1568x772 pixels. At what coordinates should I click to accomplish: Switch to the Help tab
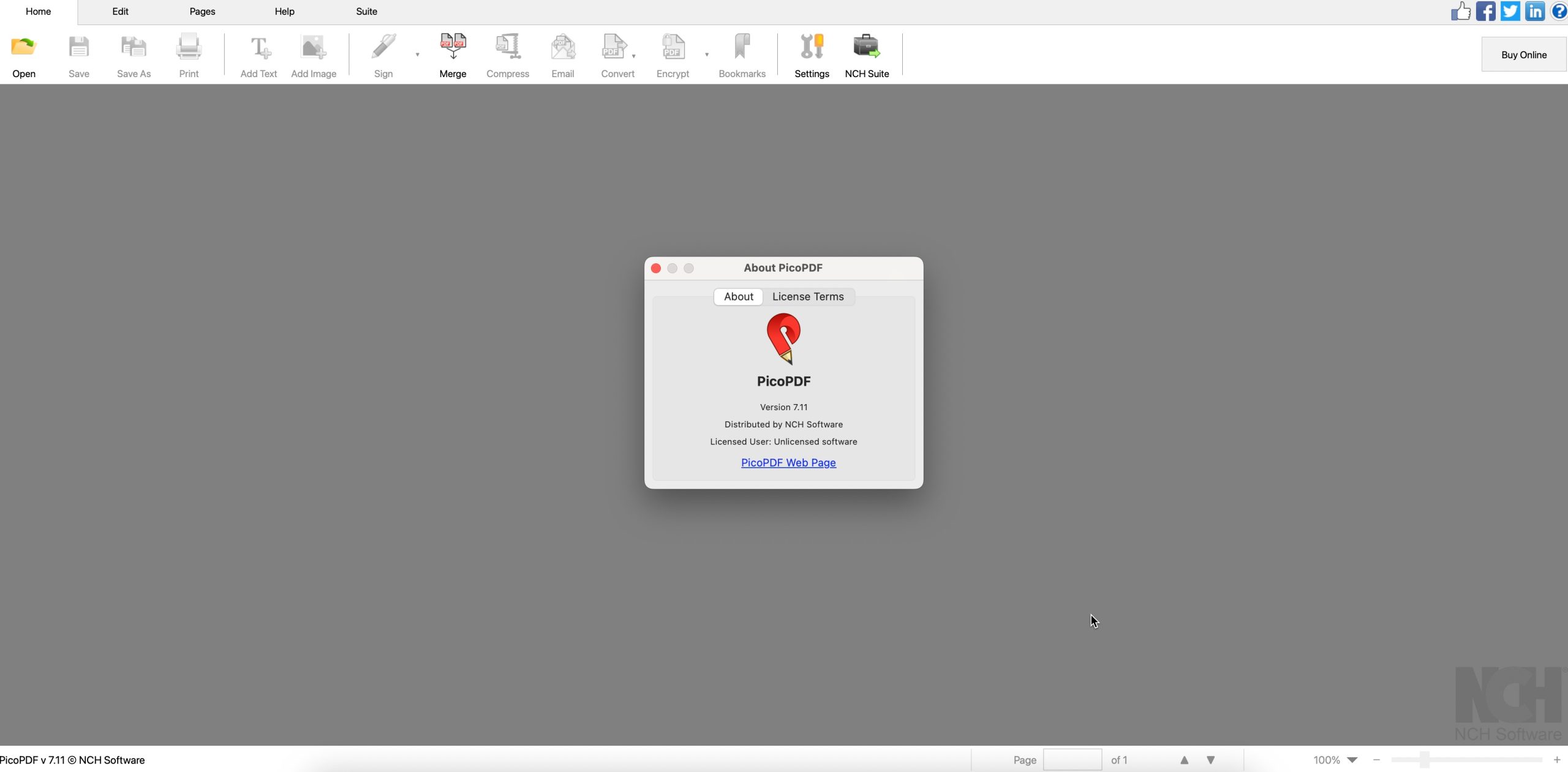[284, 12]
